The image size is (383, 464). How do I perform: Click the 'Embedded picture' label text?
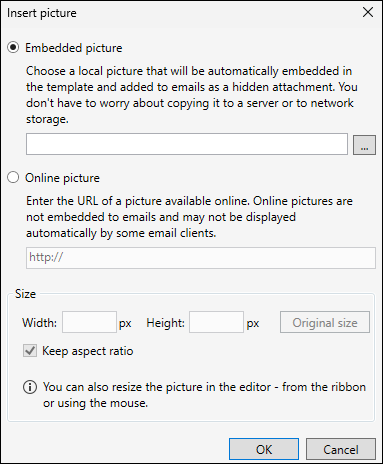click(74, 48)
